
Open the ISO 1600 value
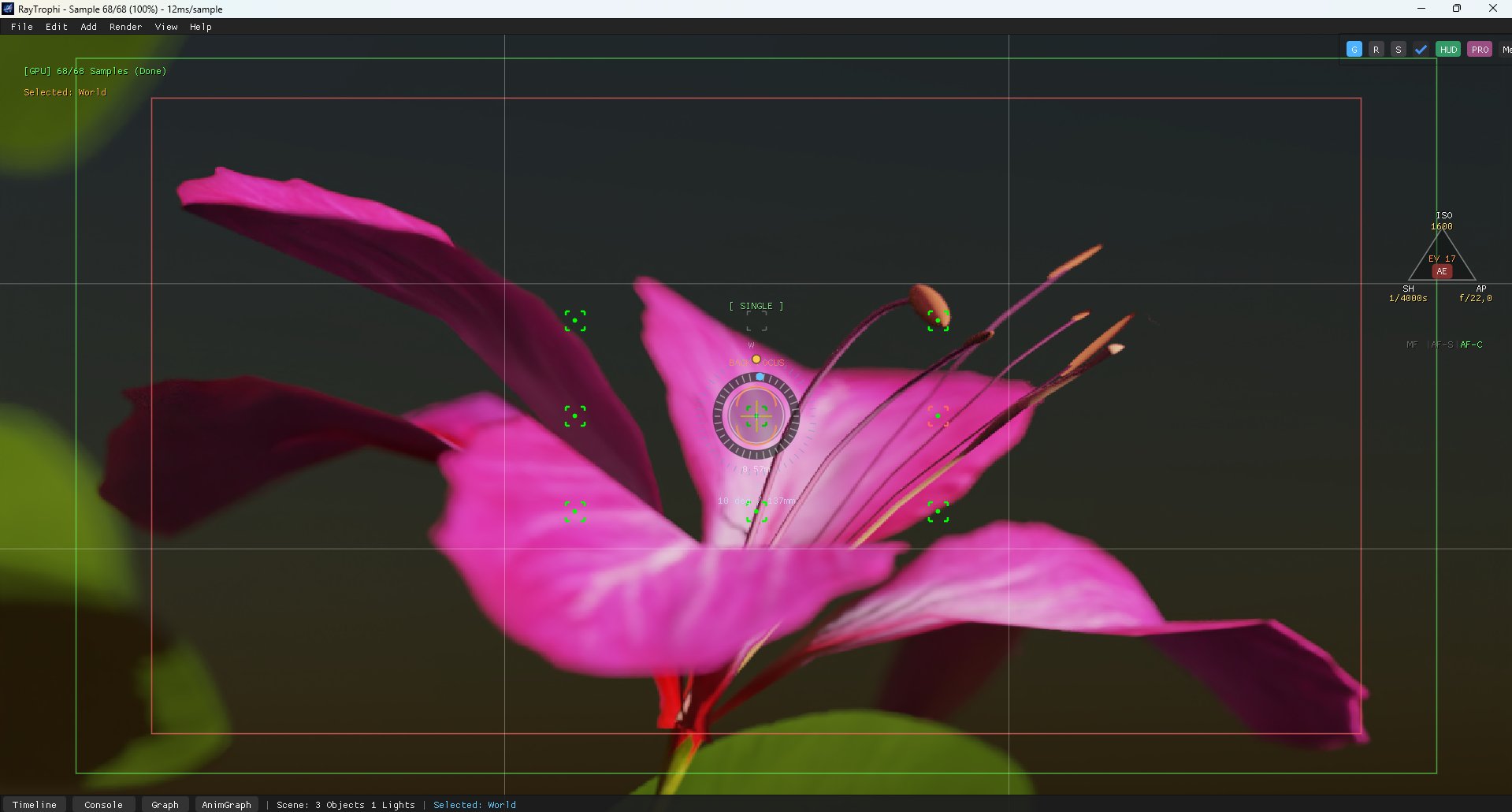[x=1442, y=226]
